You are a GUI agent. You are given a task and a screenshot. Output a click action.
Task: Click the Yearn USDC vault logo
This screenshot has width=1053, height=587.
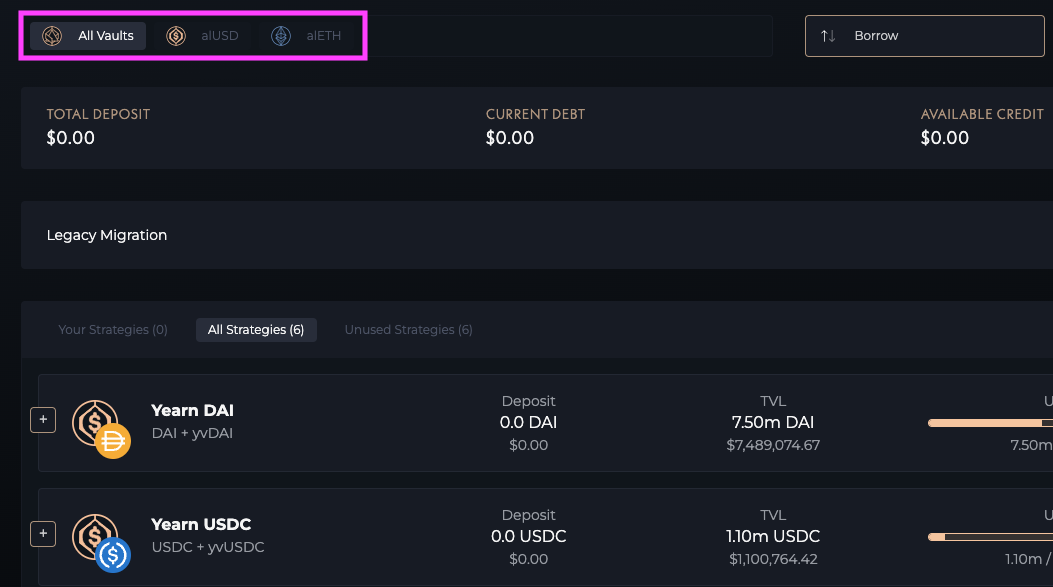[94, 535]
